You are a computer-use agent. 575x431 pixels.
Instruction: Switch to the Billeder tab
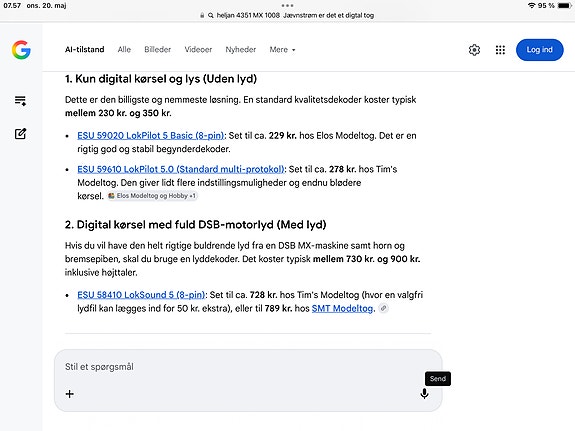[x=157, y=50]
